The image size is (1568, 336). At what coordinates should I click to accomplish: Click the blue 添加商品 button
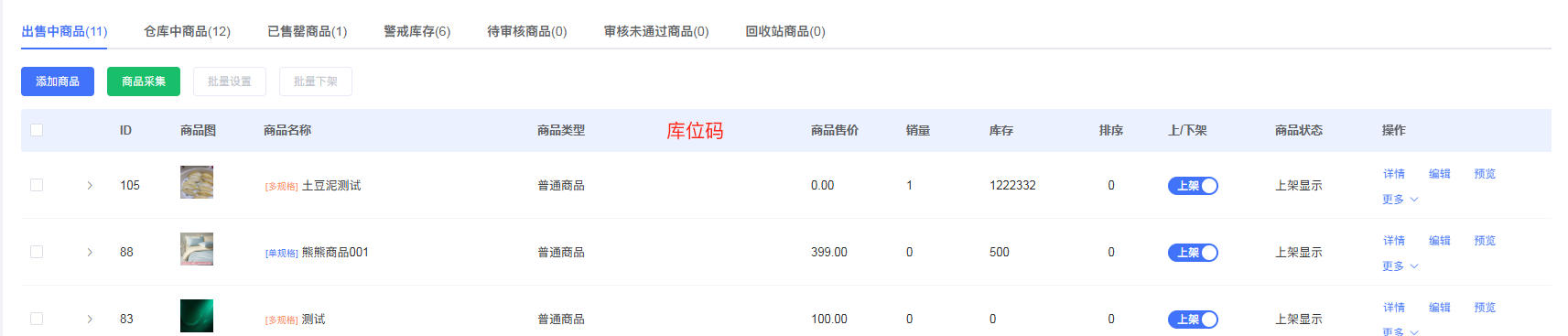(58, 81)
